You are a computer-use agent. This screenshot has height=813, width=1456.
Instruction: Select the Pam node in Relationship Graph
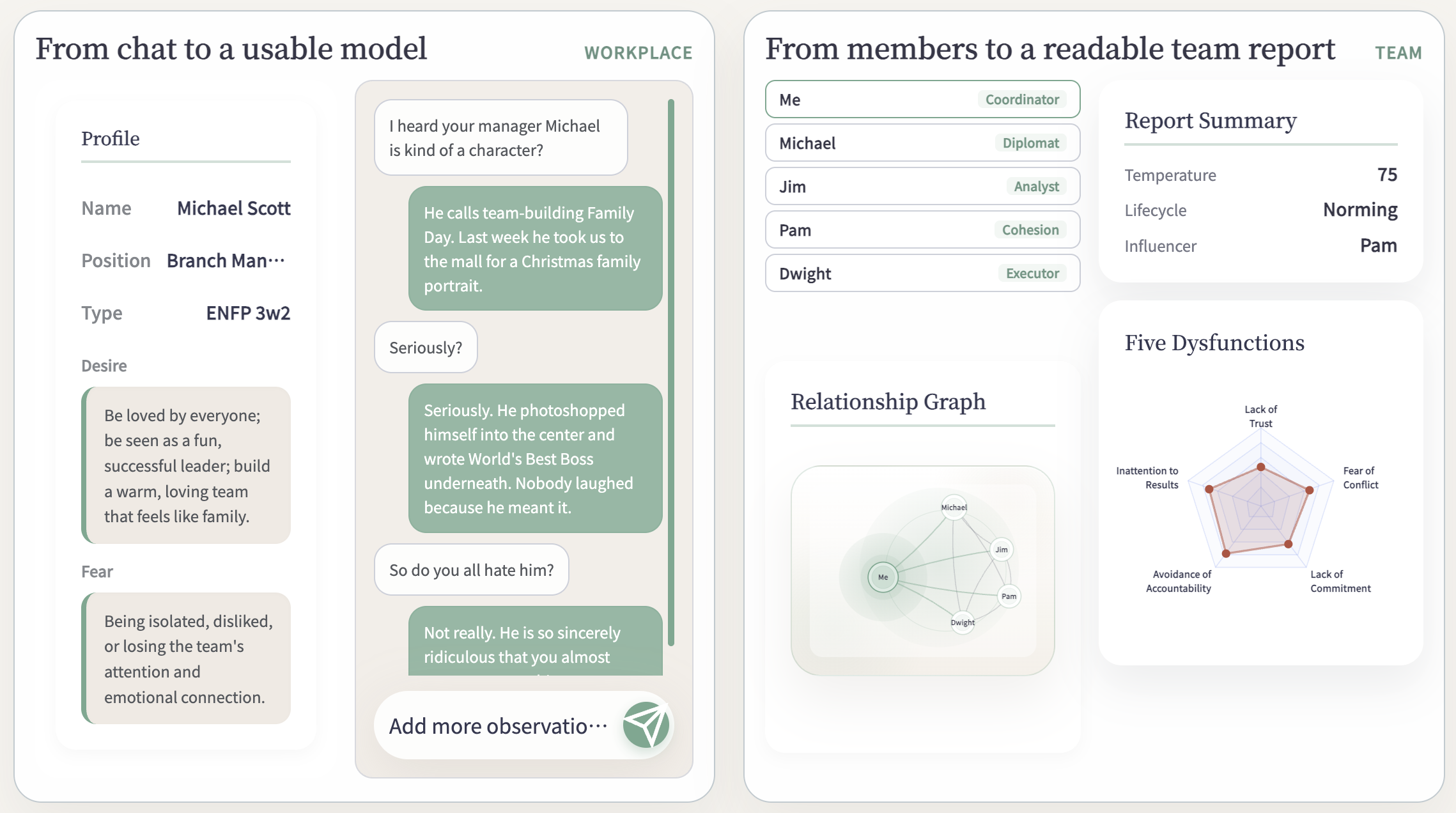(1008, 596)
